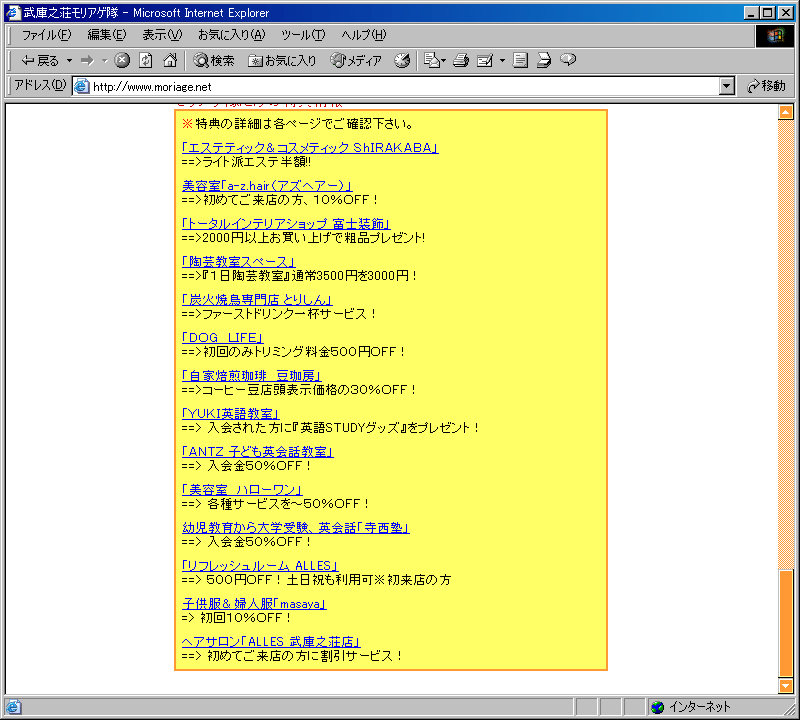Go to Home page icon
Screen dimensions: 800x720
click(x=170, y=61)
